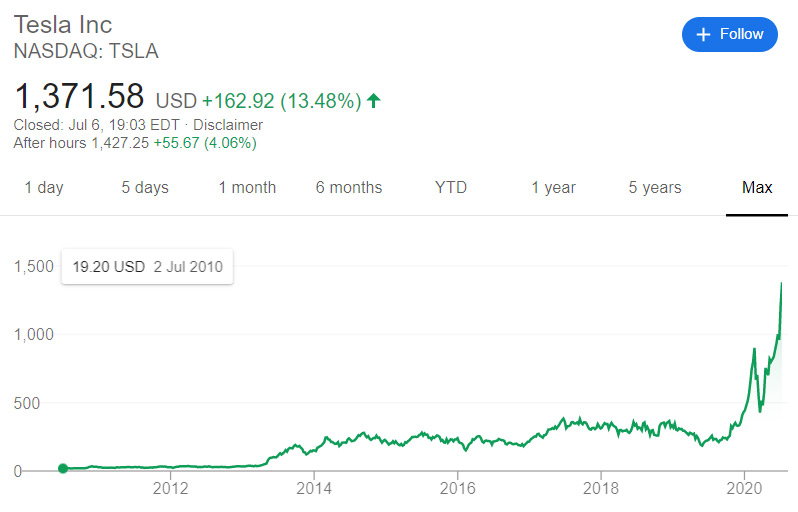Choose the 5 years range tab
This screenshot has width=798, height=512.
click(655, 187)
